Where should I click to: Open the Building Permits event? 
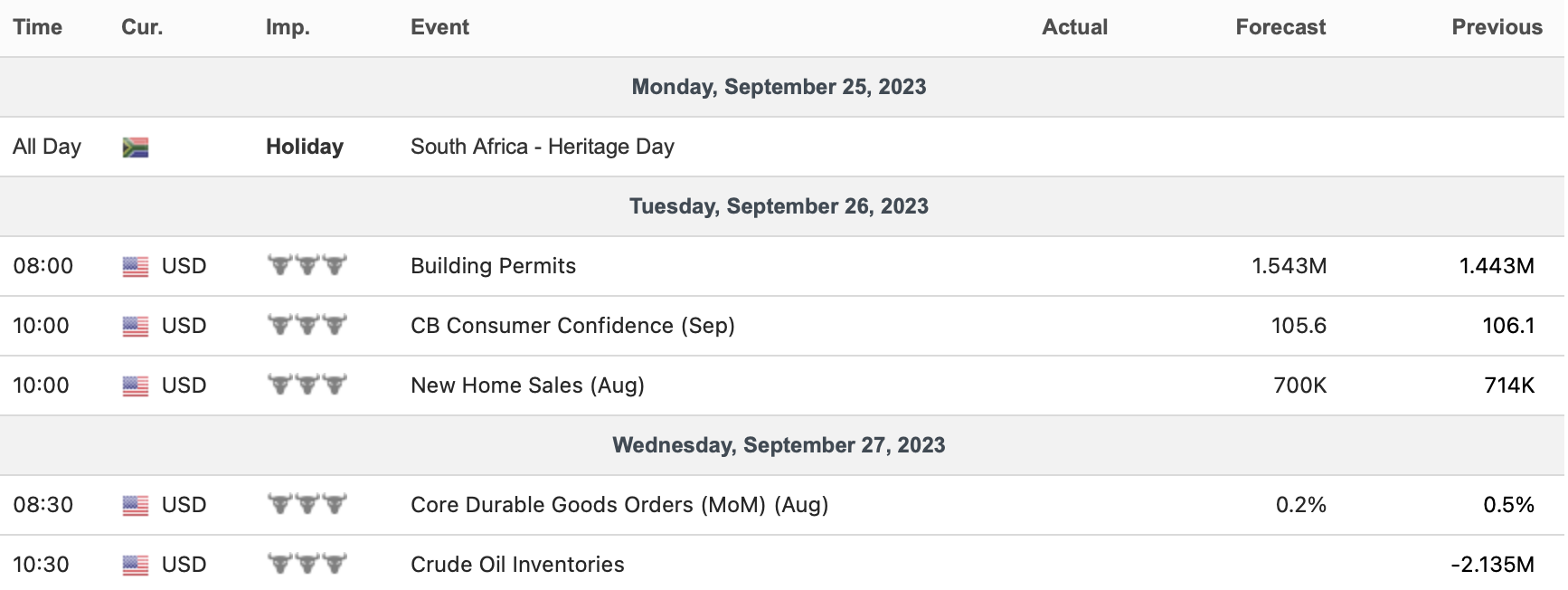click(x=493, y=266)
